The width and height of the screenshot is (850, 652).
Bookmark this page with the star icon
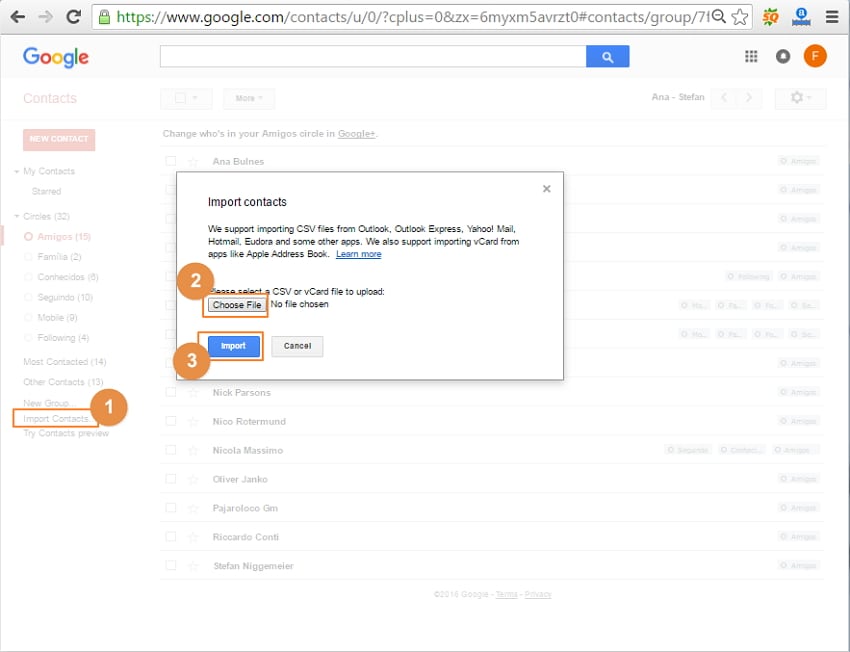click(x=739, y=17)
